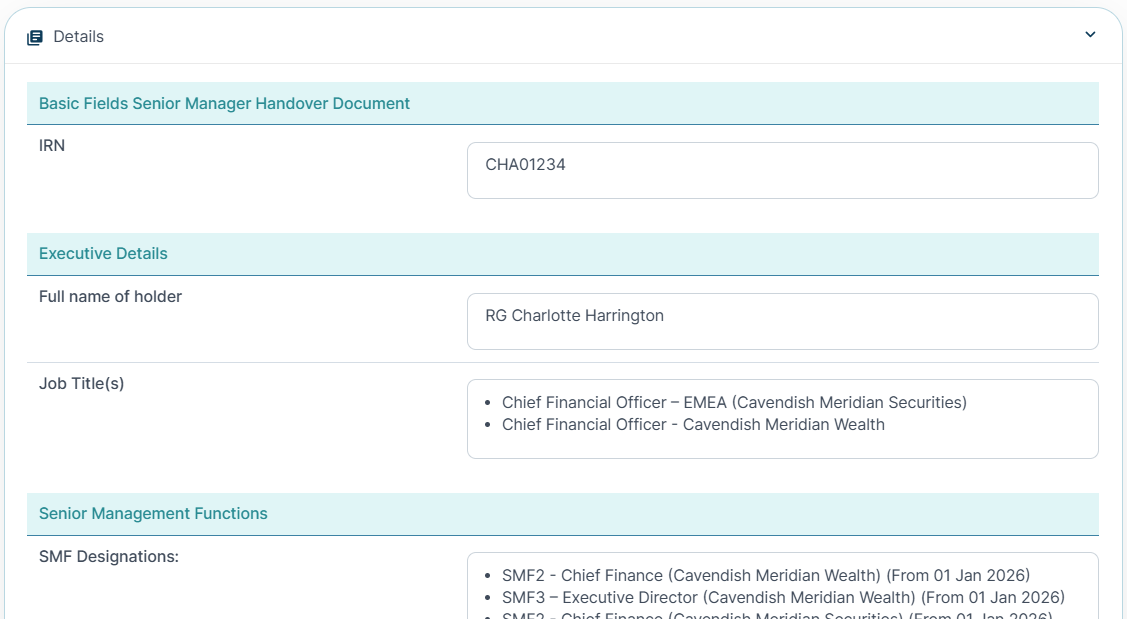Screen dimensions: 1127x619
Task: Select the first SMF2 - Chief Finance Wealth entry
Action: click(765, 575)
